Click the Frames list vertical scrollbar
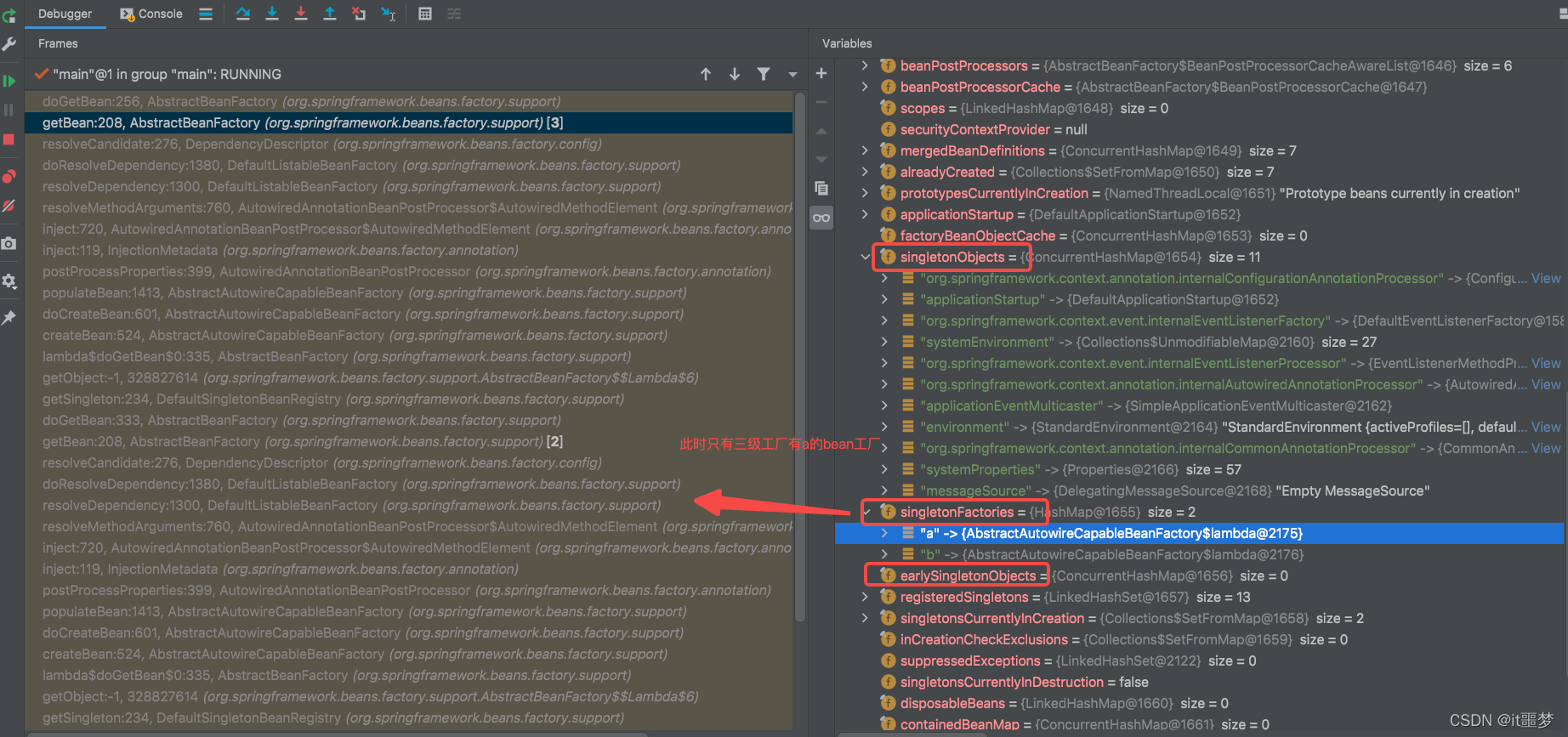Screen dimensions: 1568x737 799,357
